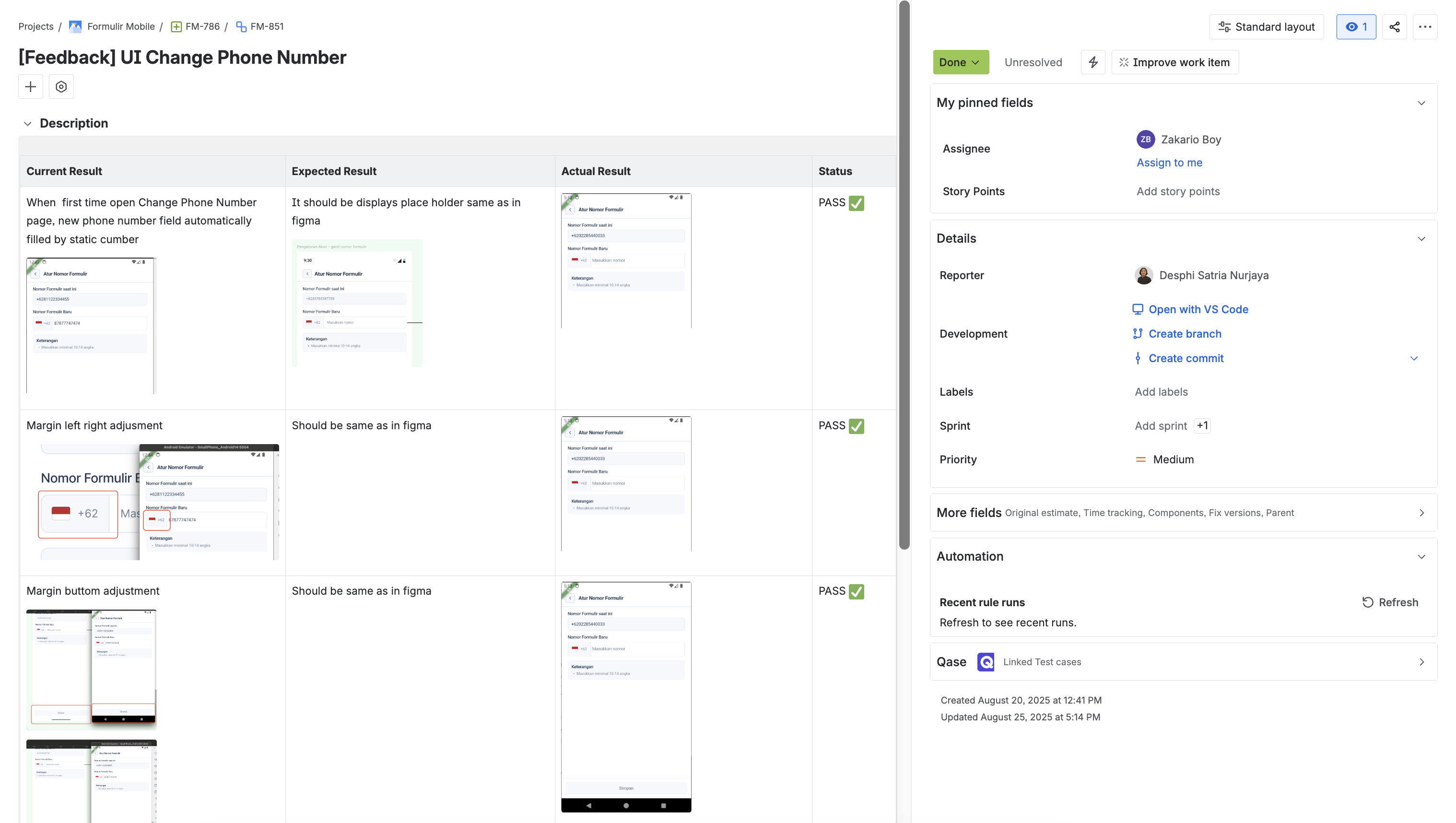Collapse the Automation panel

tap(1421, 557)
